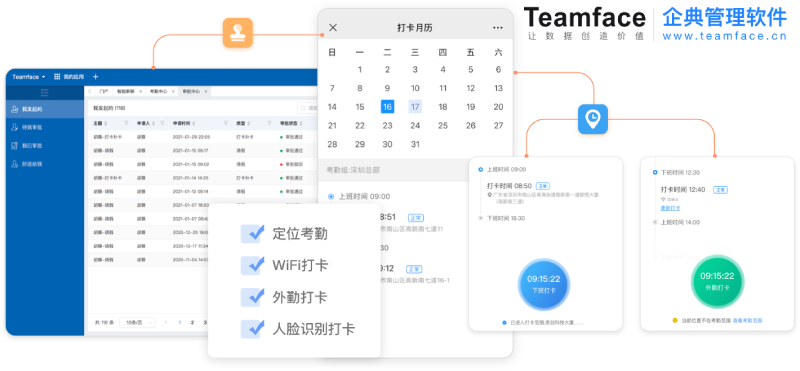Collapse the blue sidebar with hamburger icon
800x371 pixels.
(44, 92)
